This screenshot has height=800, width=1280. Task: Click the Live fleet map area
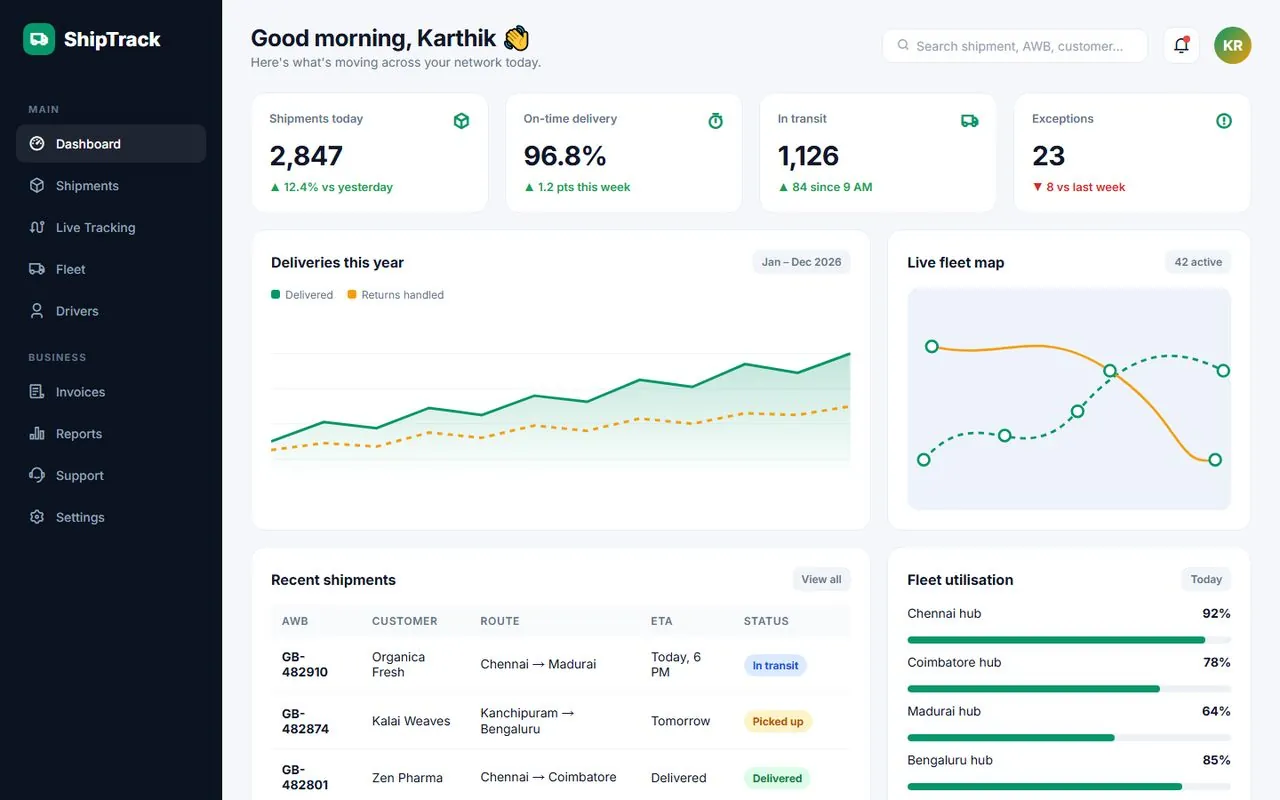click(x=1069, y=399)
